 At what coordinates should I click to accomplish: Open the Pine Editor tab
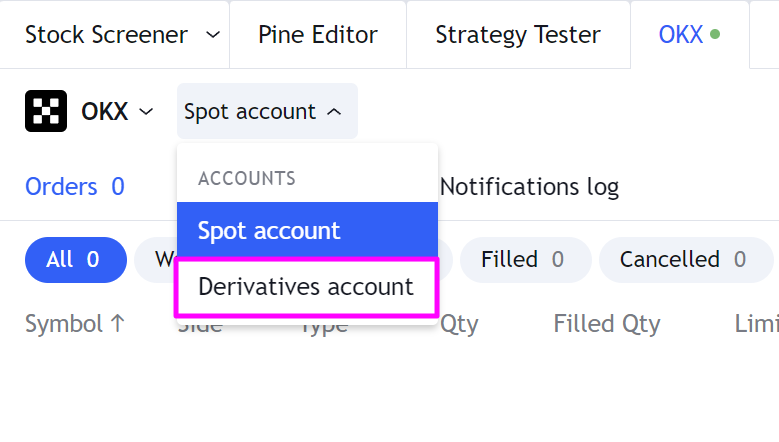point(317,35)
